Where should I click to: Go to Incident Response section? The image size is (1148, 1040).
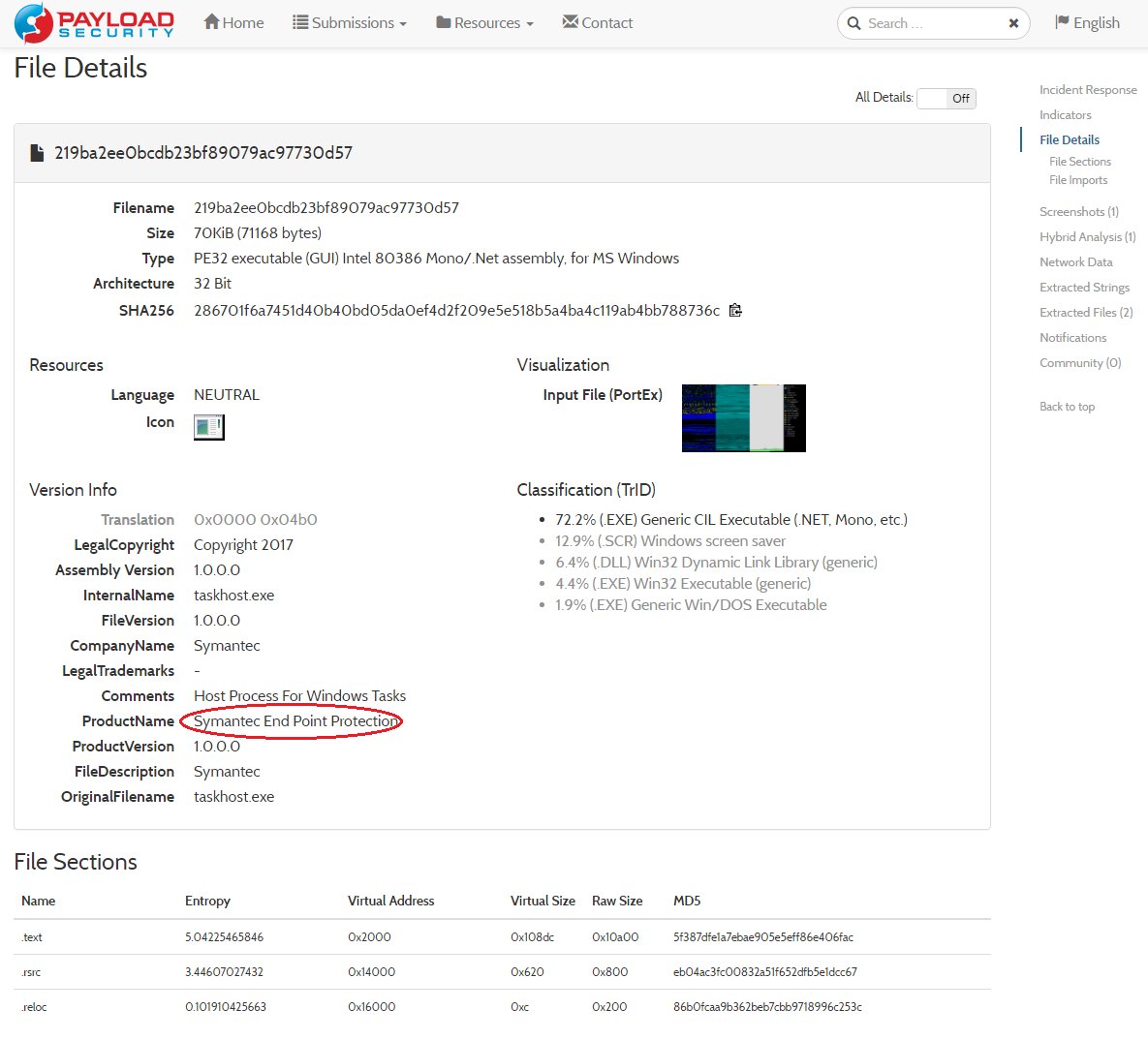[x=1088, y=89]
